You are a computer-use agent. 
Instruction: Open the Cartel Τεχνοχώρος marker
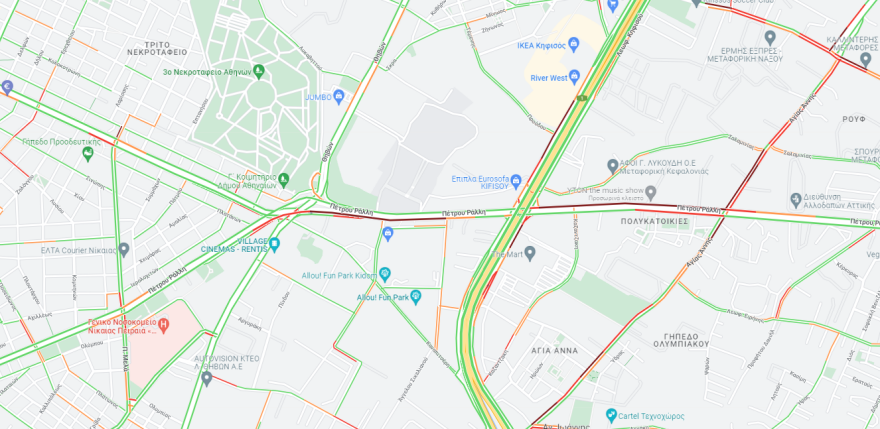coord(612,415)
